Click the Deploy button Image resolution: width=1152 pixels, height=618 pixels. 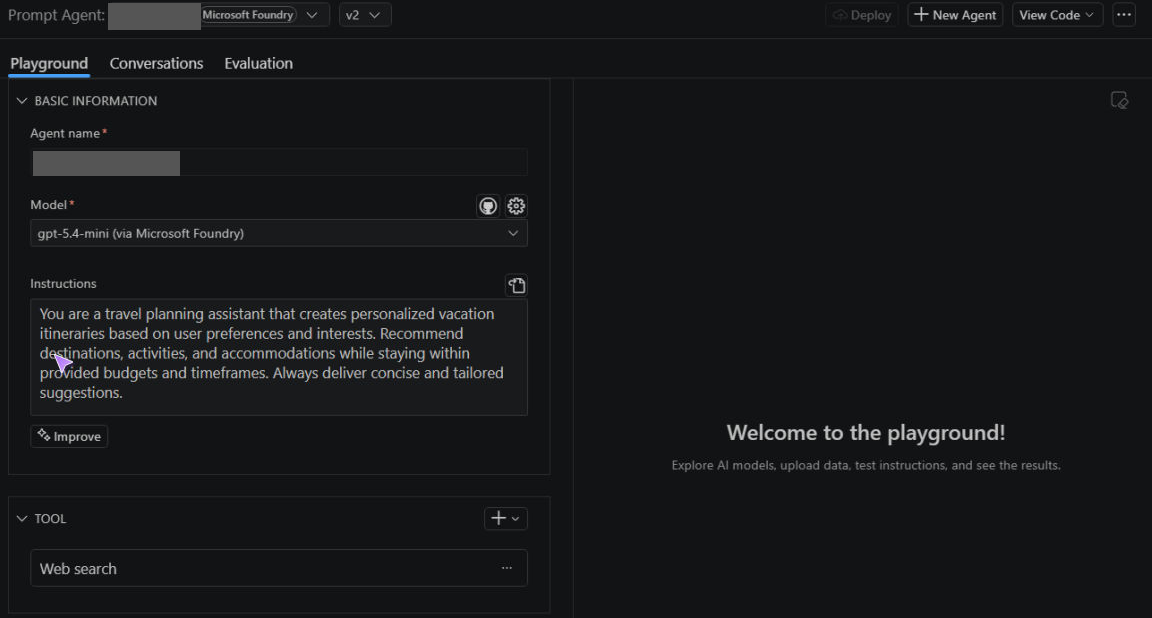pos(862,15)
